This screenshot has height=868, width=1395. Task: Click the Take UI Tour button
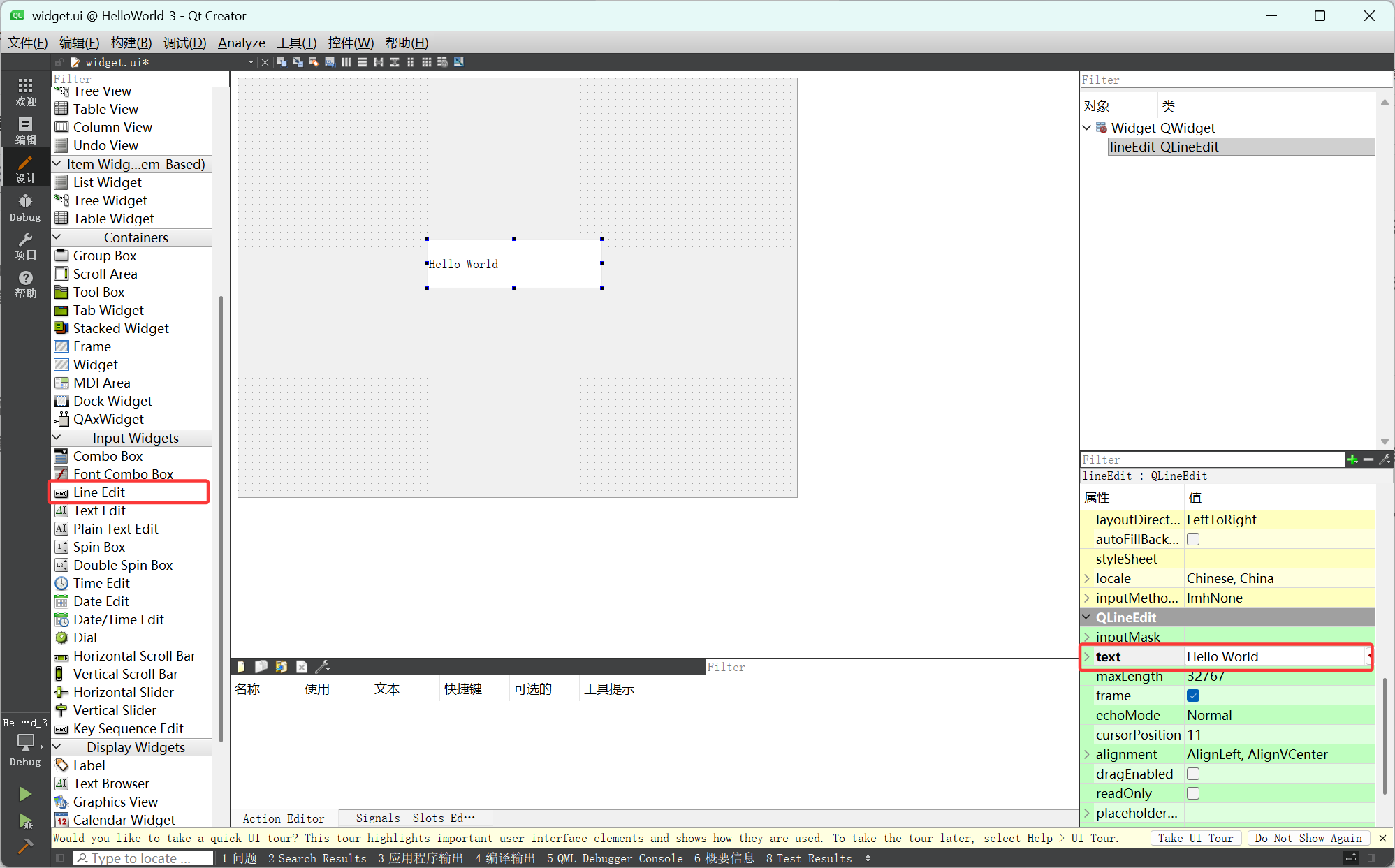tap(1195, 838)
